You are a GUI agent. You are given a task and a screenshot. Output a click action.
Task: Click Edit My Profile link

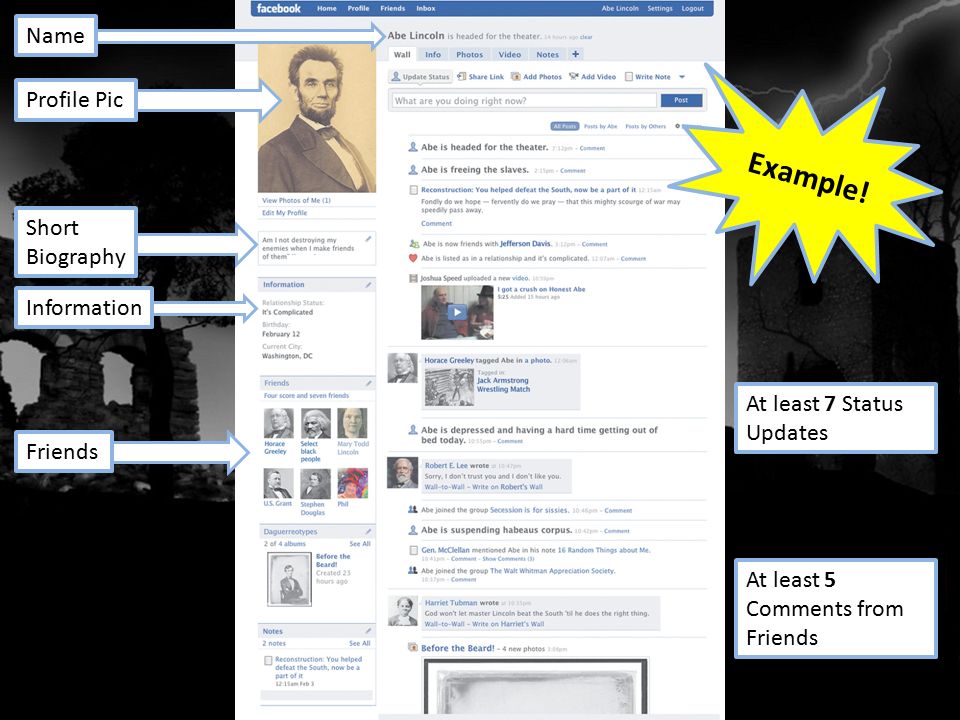(x=285, y=213)
